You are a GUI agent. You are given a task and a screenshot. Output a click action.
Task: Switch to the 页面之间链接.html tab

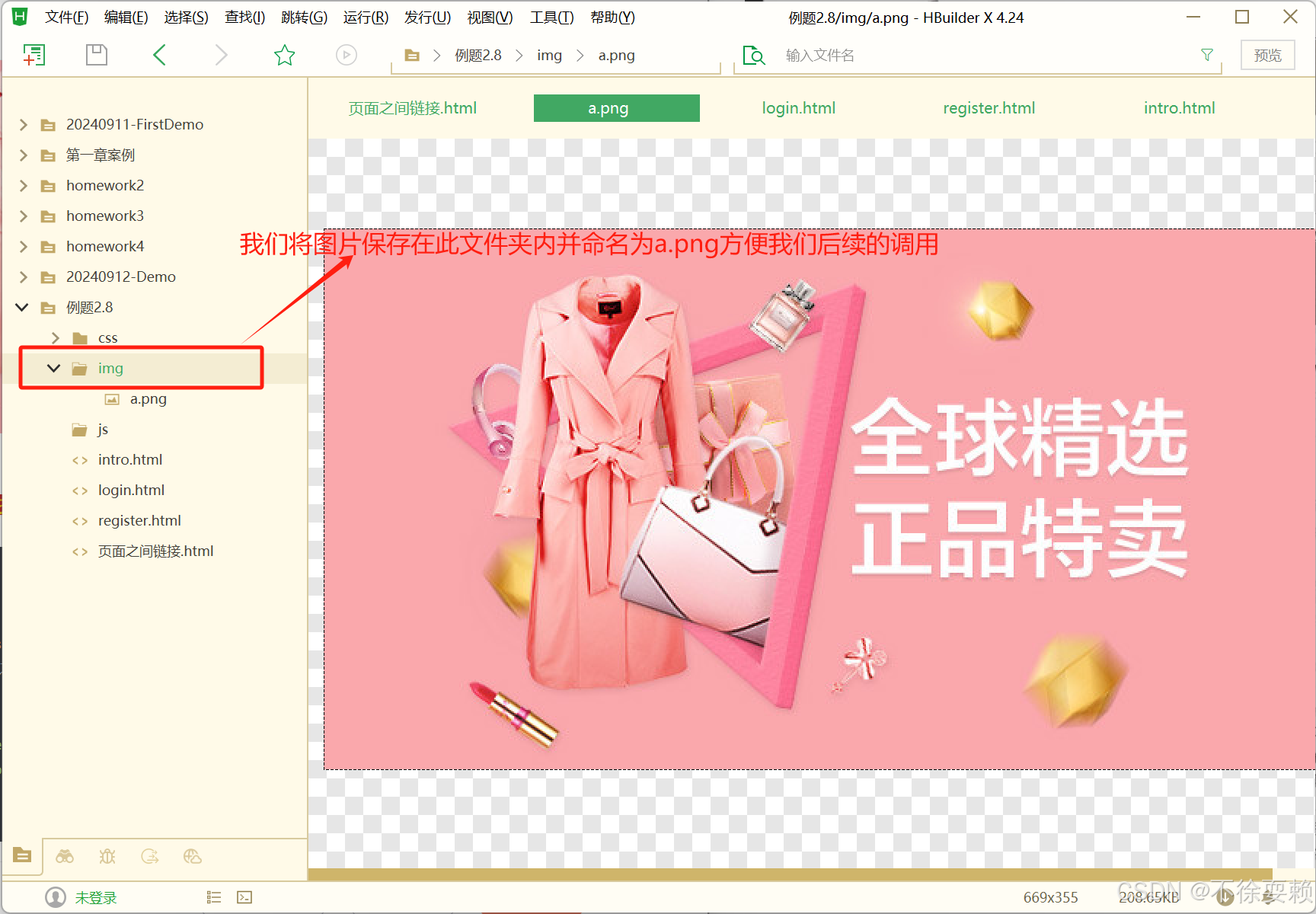tap(413, 108)
